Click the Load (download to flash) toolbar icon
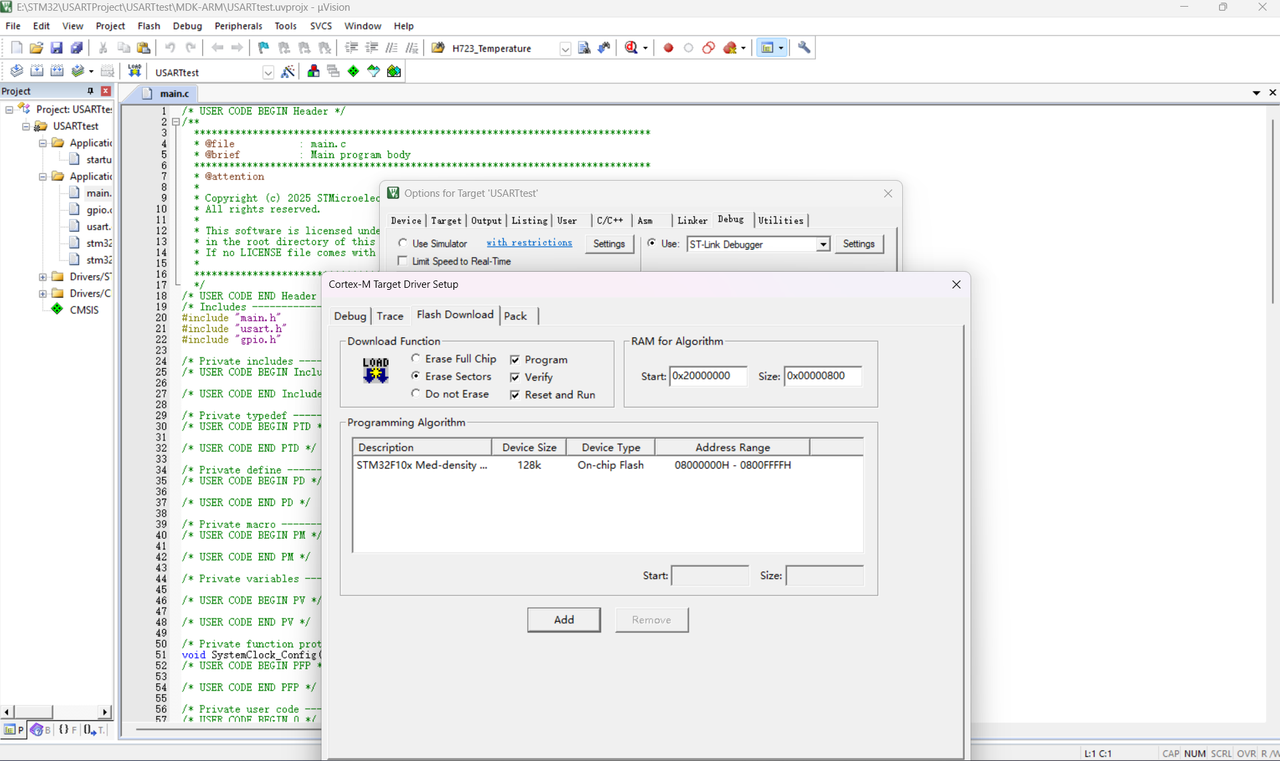 (134, 72)
